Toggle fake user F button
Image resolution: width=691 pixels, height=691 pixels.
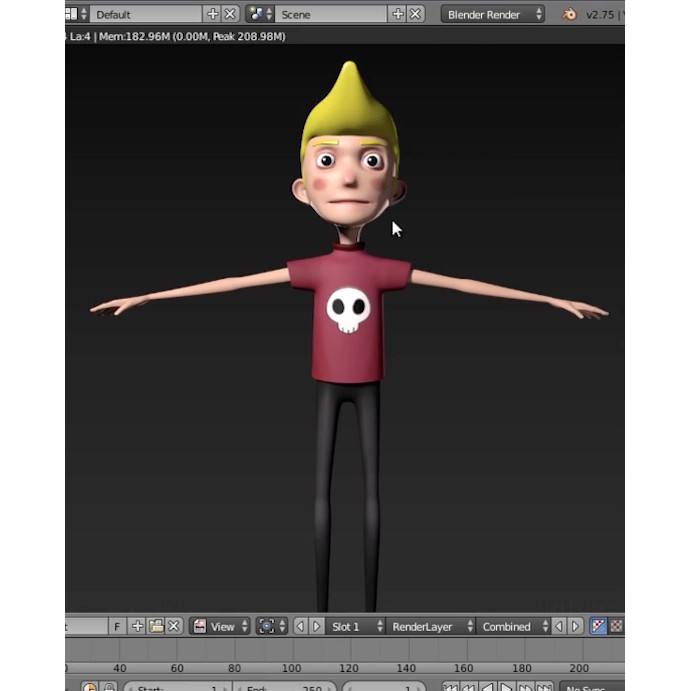[117, 626]
